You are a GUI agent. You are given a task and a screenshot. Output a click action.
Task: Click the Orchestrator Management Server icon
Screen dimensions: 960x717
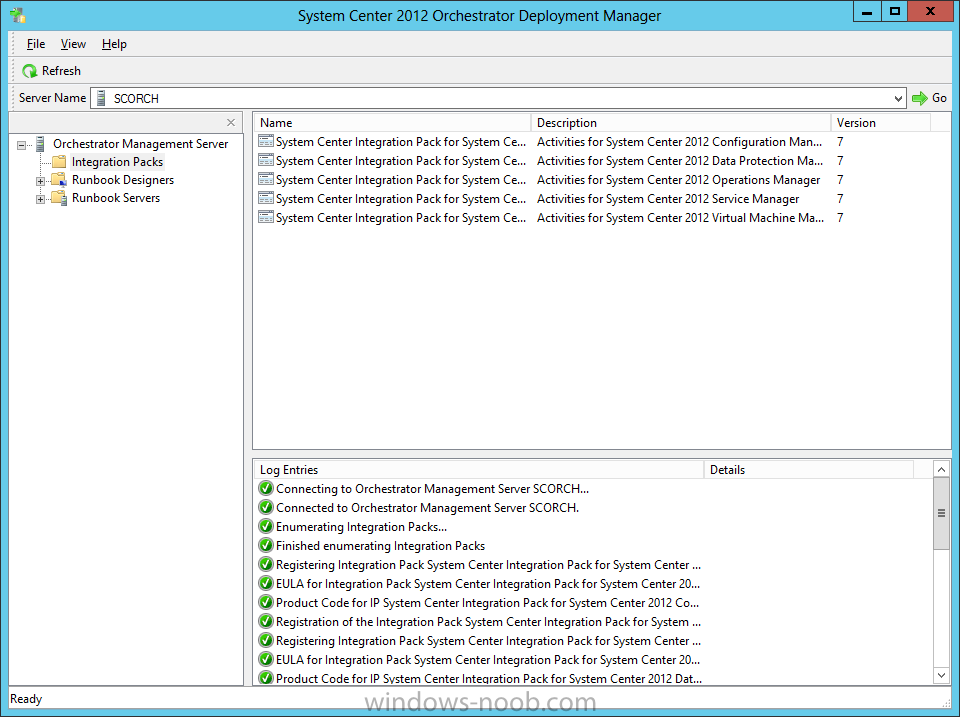(x=40, y=144)
